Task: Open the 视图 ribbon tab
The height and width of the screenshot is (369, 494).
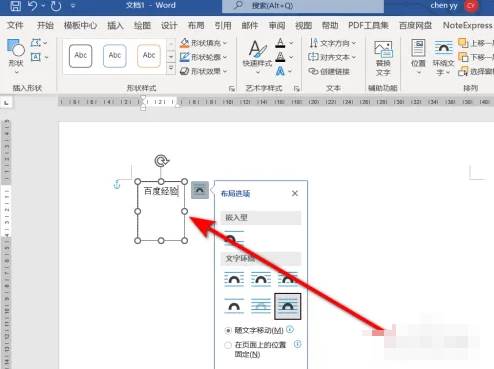Action: [x=304, y=25]
